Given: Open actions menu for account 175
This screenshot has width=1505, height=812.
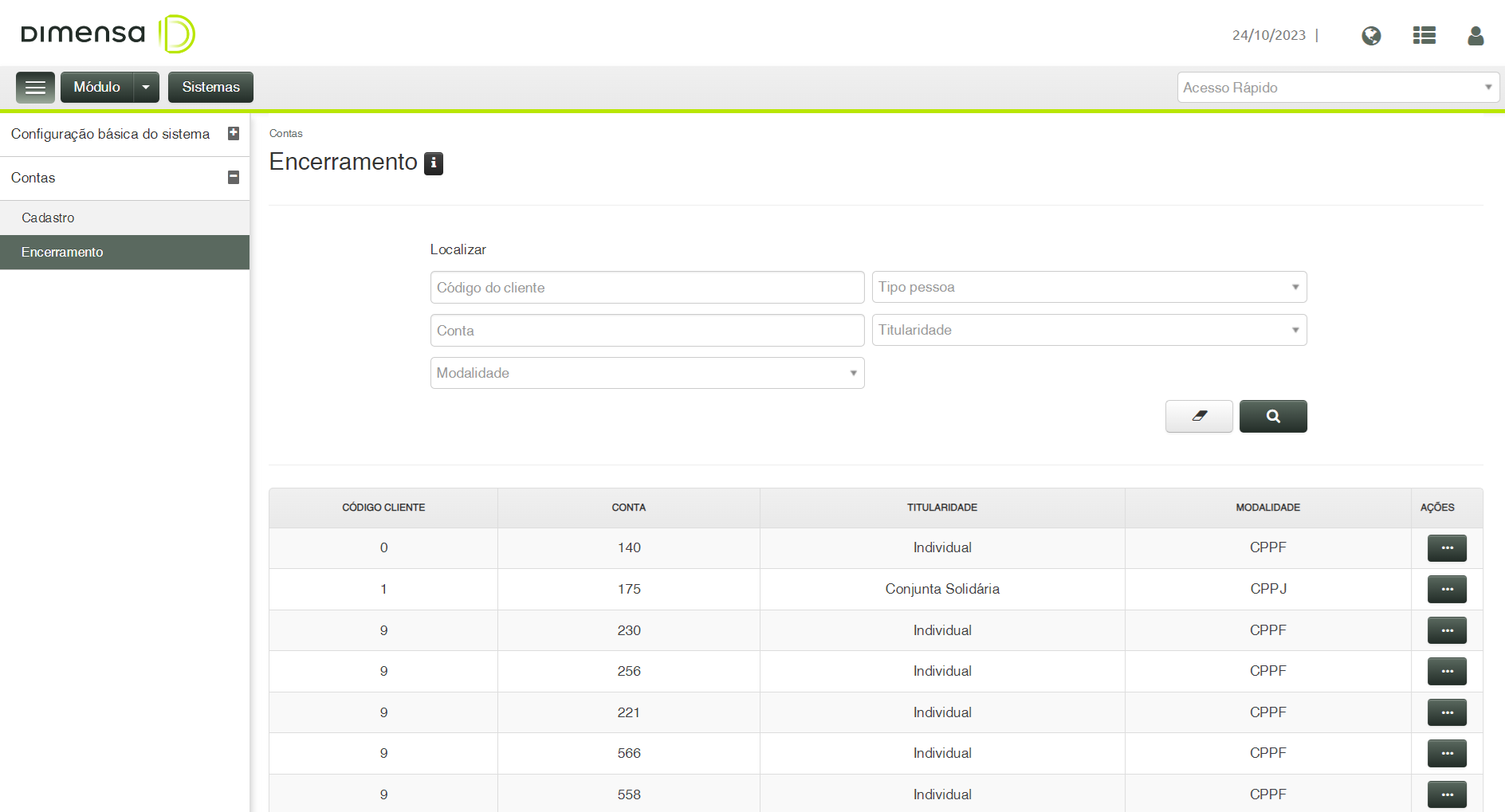Looking at the screenshot, I should pyautogui.click(x=1447, y=590).
